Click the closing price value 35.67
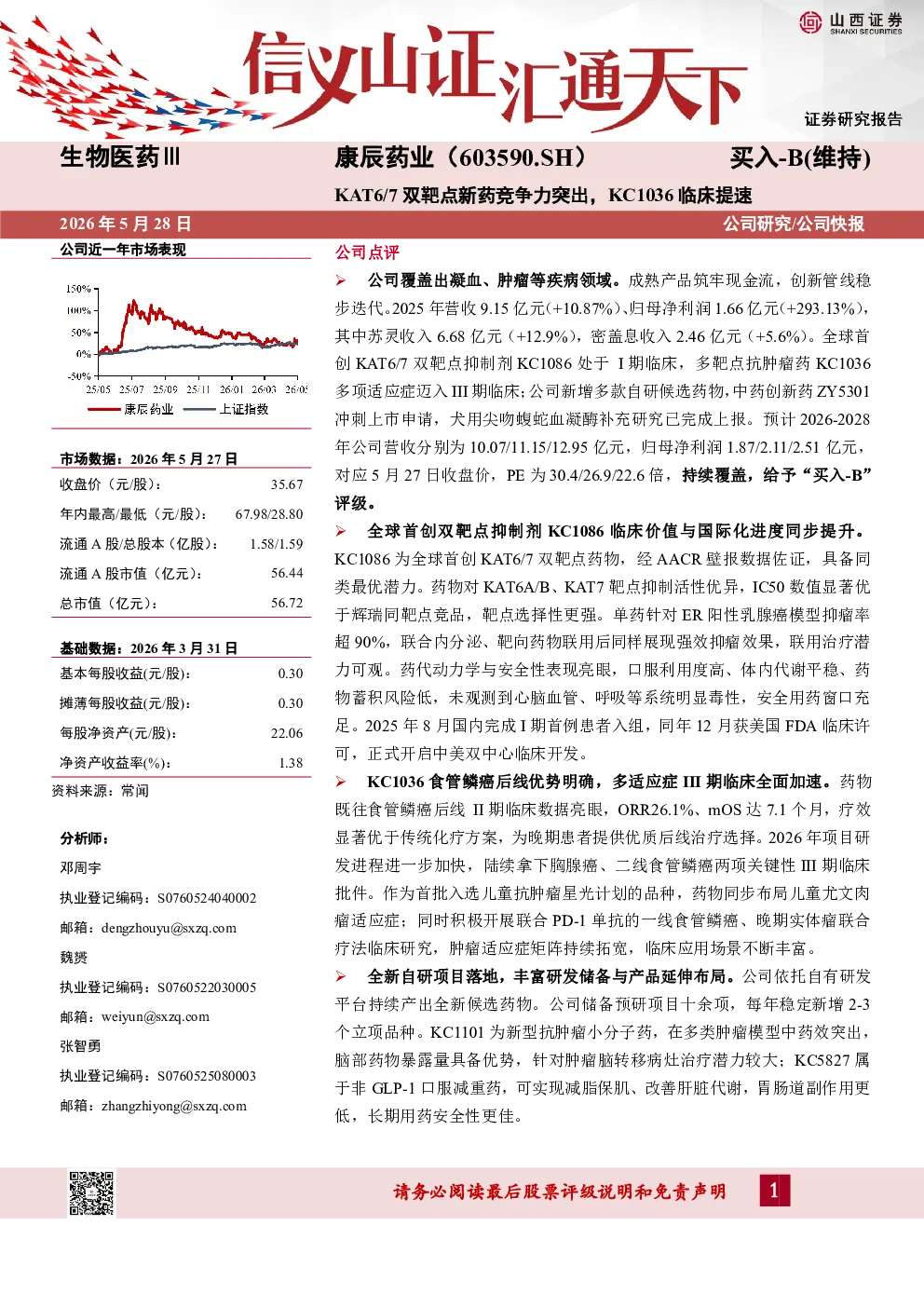The image size is (924, 1307). click(x=287, y=484)
